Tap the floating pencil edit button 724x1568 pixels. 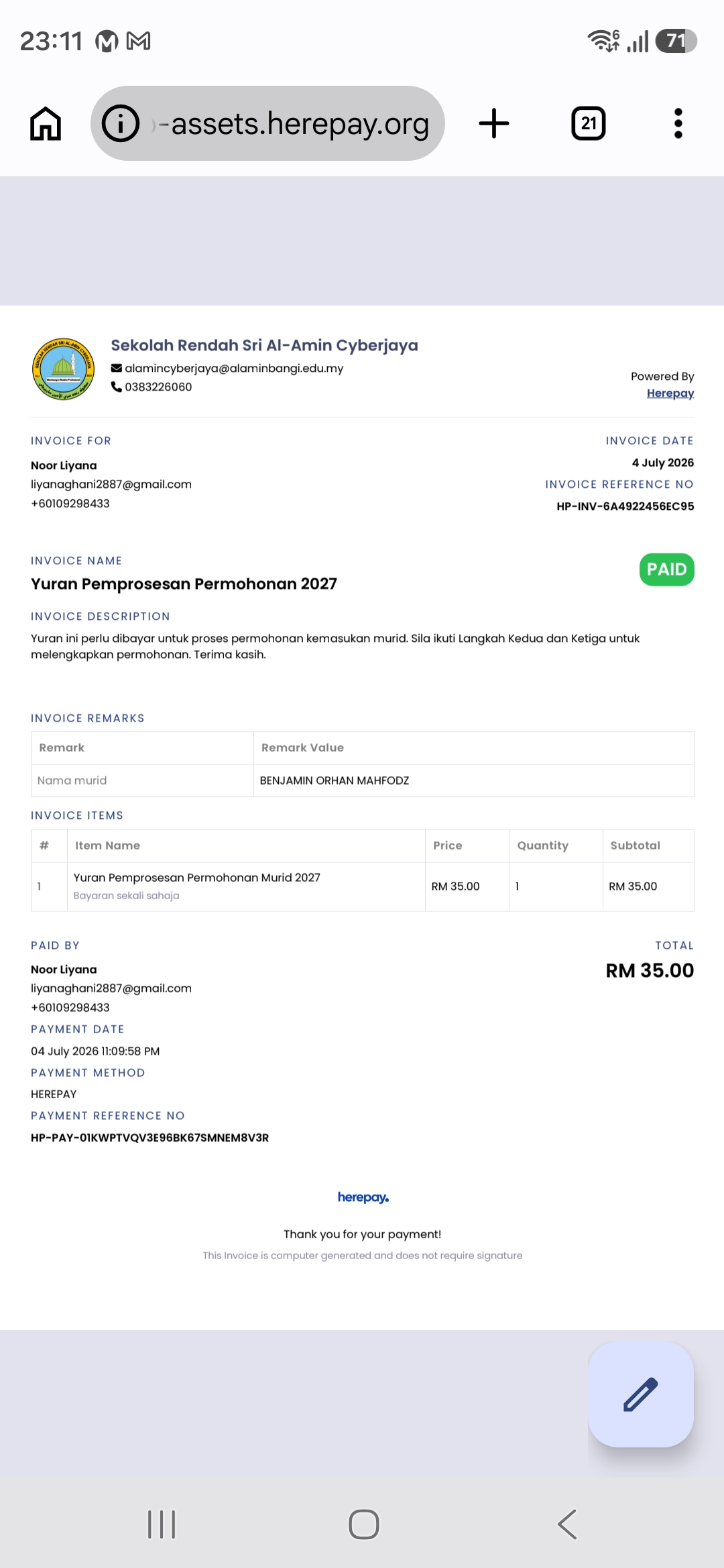tap(641, 1394)
